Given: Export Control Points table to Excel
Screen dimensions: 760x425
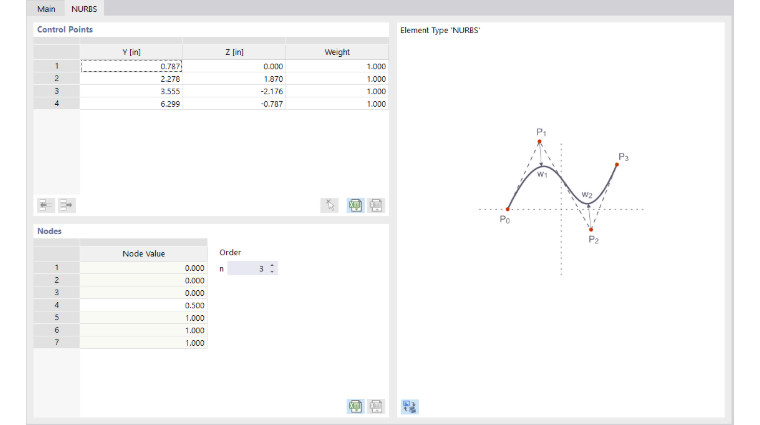Looking at the screenshot, I should (x=355, y=205).
